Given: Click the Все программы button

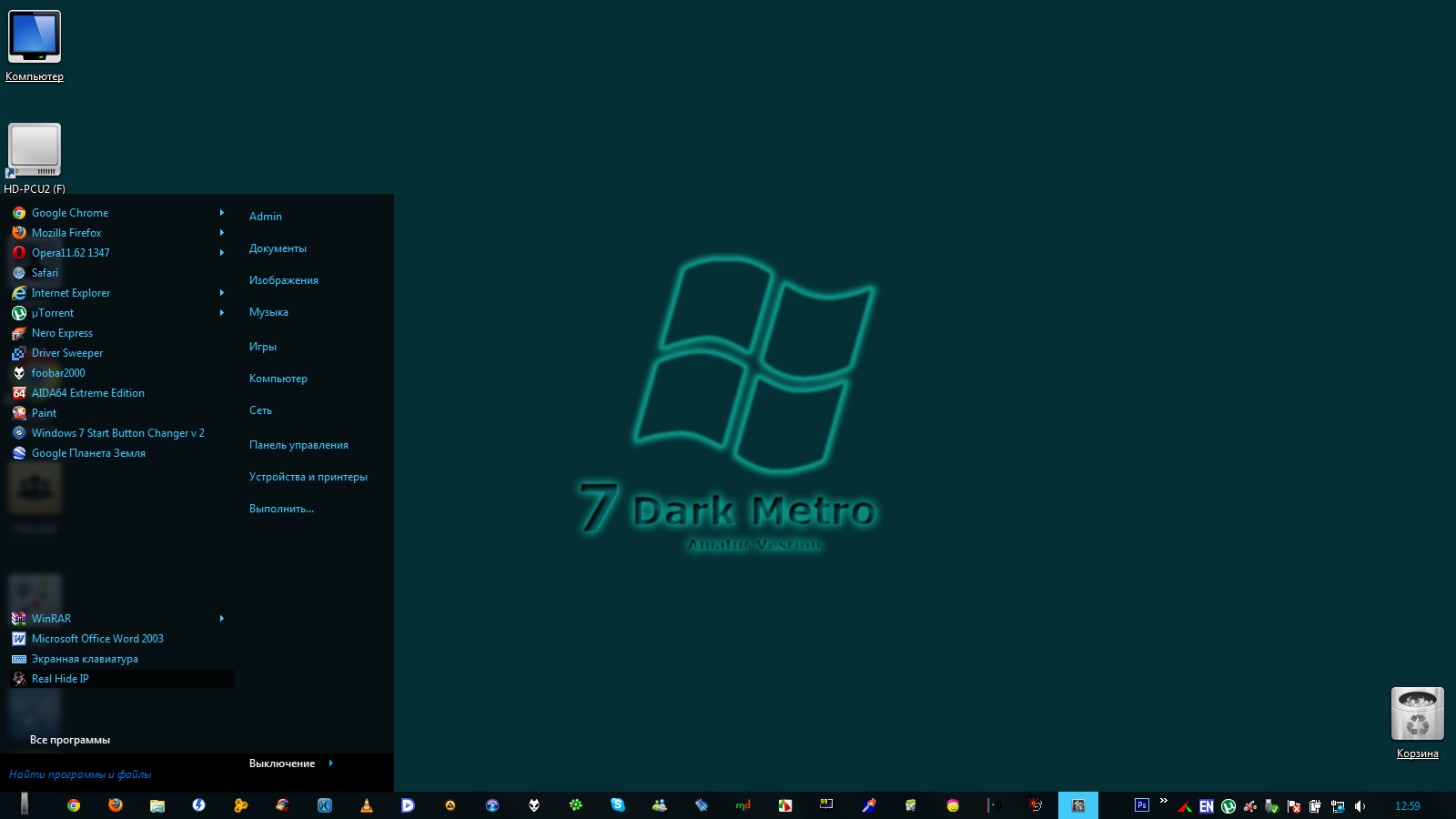Looking at the screenshot, I should (x=70, y=740).
